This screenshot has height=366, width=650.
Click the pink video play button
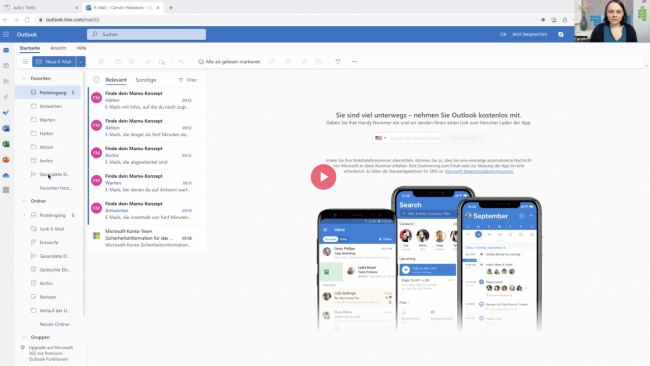(323, 177)
